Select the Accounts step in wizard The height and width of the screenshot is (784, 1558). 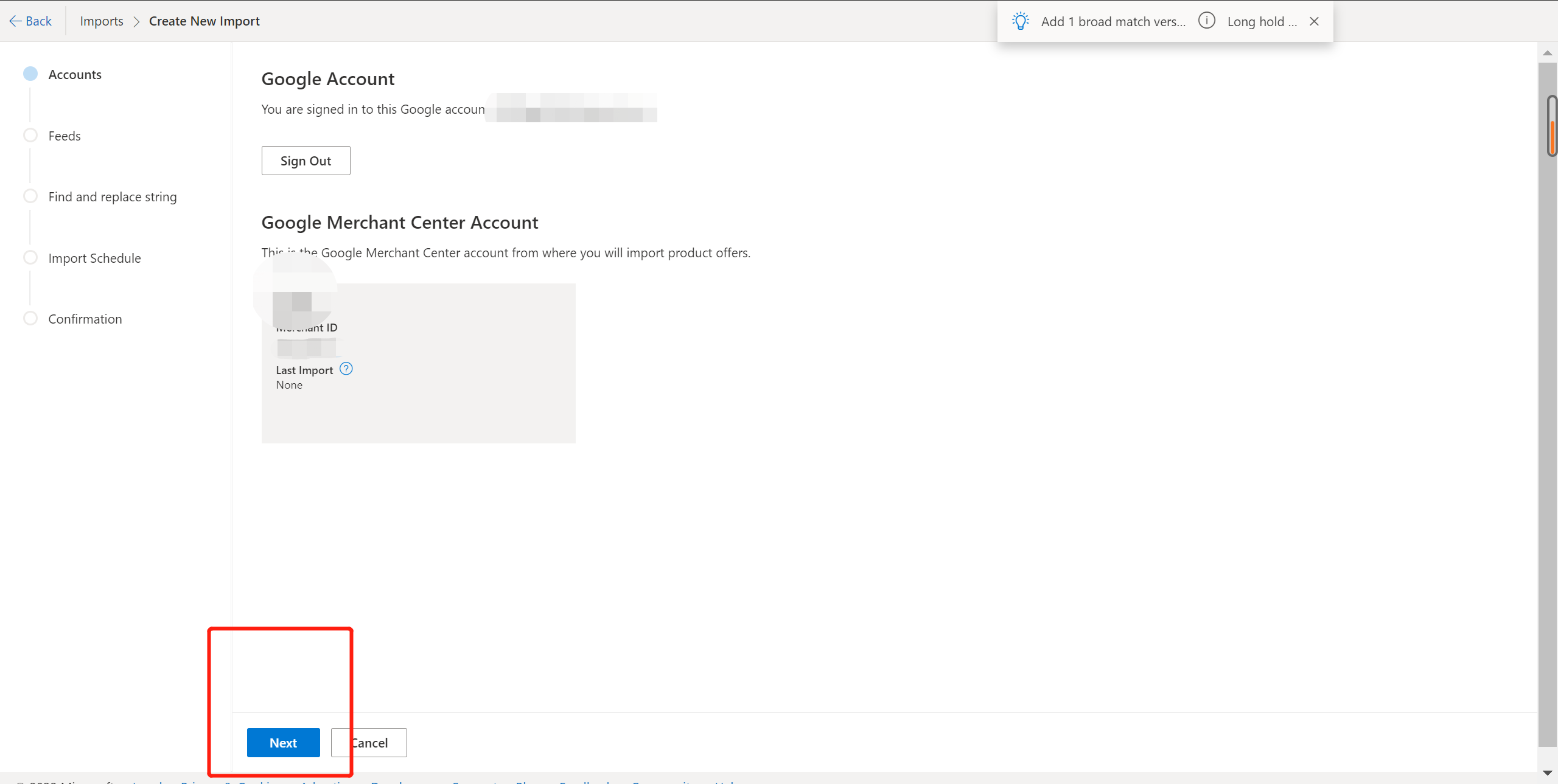[x=75, y=74]
